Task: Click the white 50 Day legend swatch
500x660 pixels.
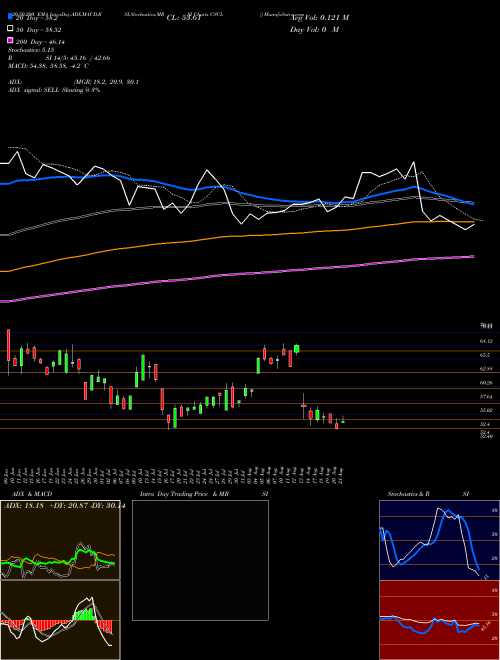Action: (x=10, y=28)
